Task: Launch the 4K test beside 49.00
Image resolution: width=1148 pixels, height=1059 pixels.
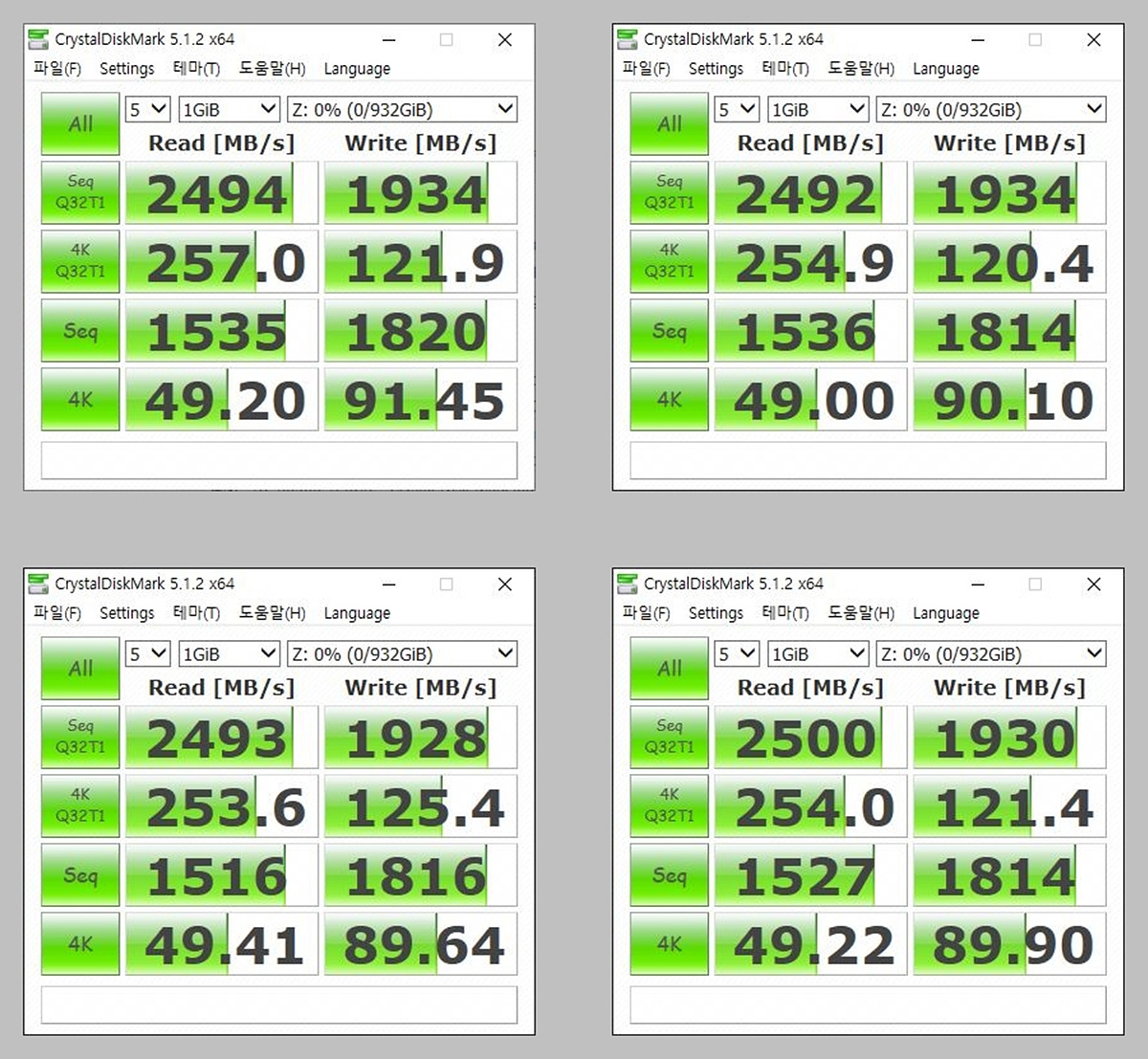Action: tap(670, 399)
